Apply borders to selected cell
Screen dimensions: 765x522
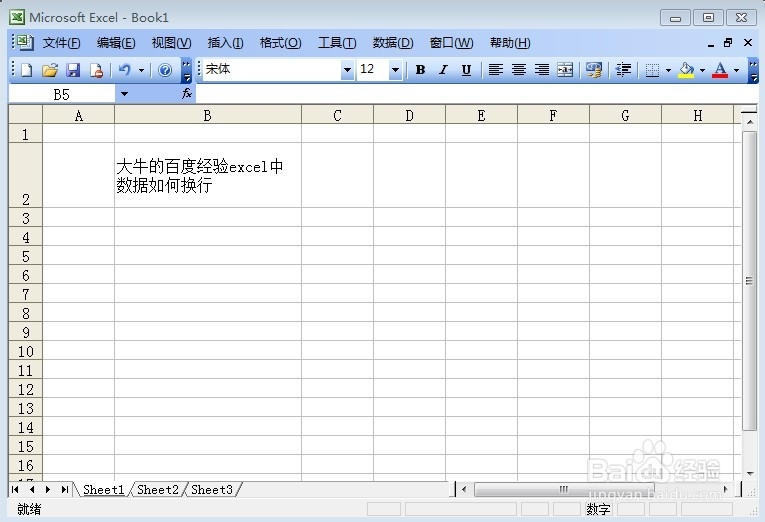tap(652, 70)
